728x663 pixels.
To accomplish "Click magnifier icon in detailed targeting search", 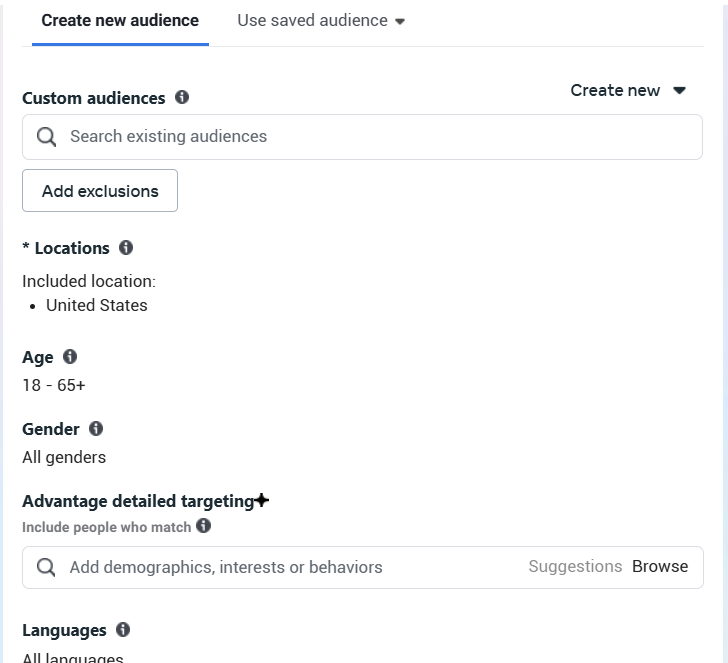I will click(x=46, y=567).
